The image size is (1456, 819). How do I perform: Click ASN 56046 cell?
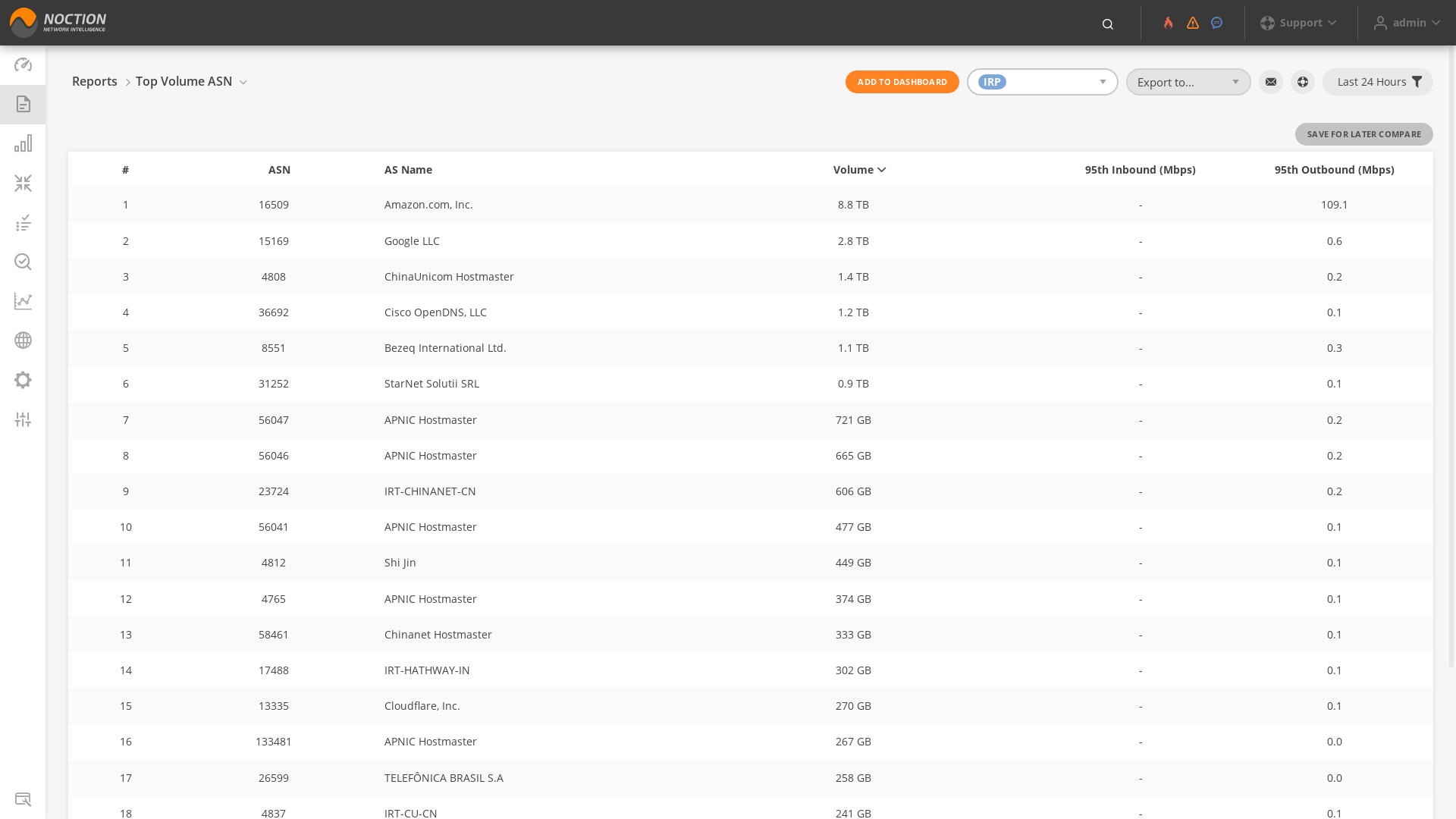tap(274, 456)
